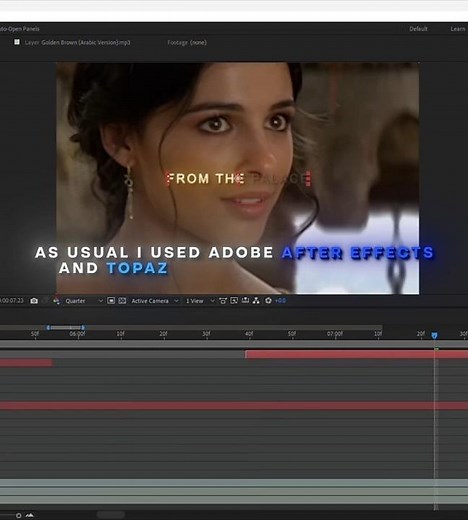This screenshot has height=520, width=468.
Task: Click the Show Channel color icon
Action: 56,301
